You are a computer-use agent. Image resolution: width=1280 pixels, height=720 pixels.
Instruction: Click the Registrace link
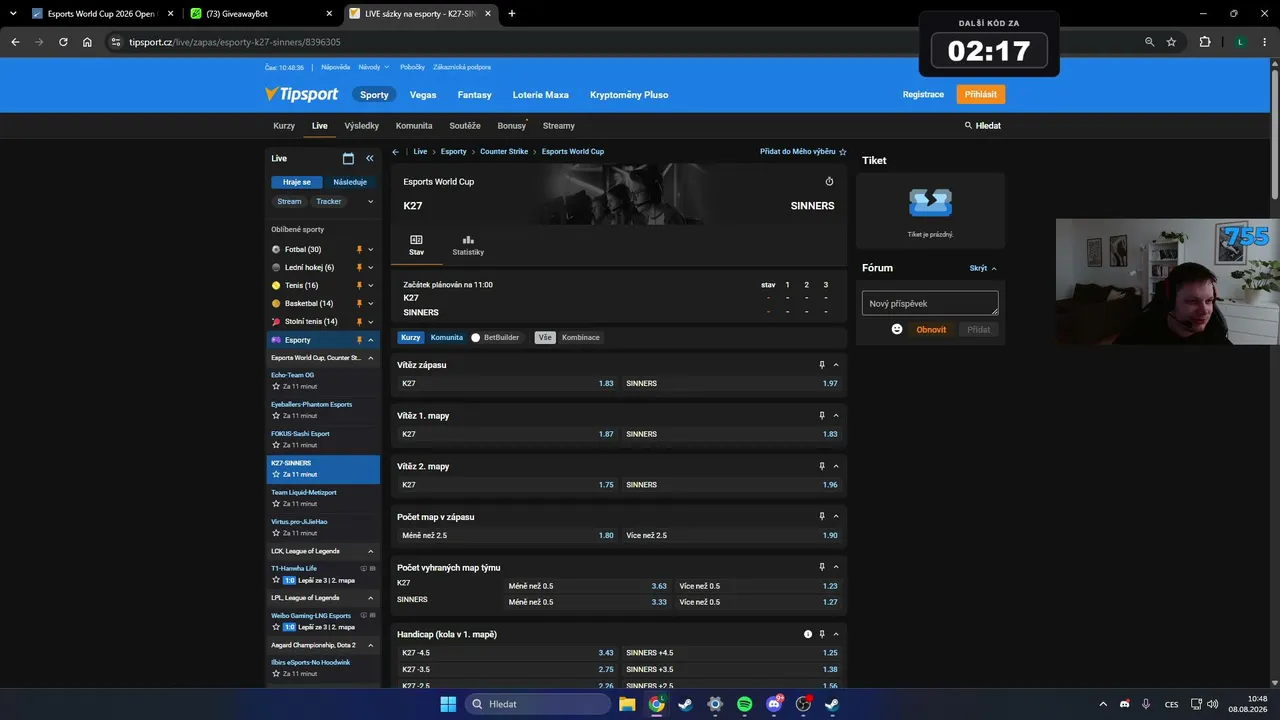coord(923,94)
